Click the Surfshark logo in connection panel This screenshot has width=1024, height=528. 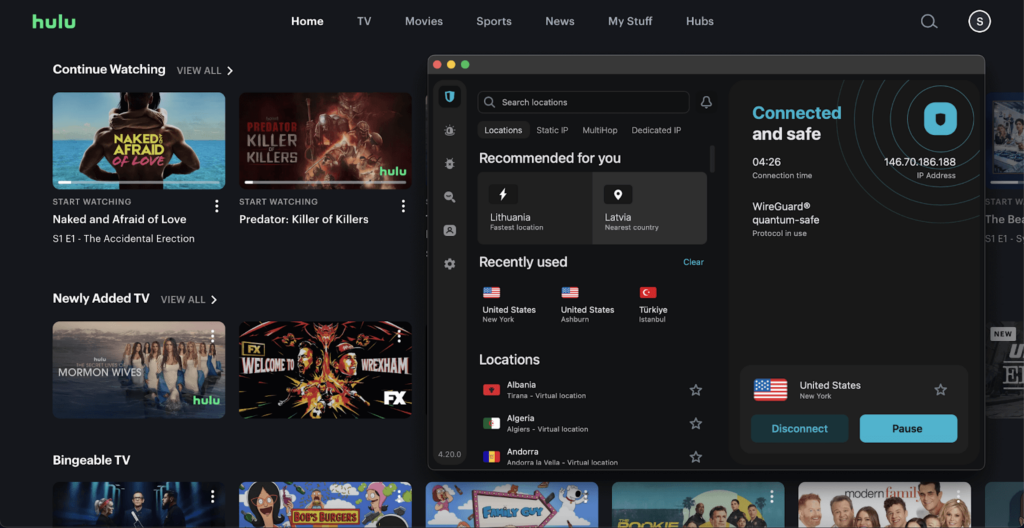pyautogui.click(x=940, y=119)
